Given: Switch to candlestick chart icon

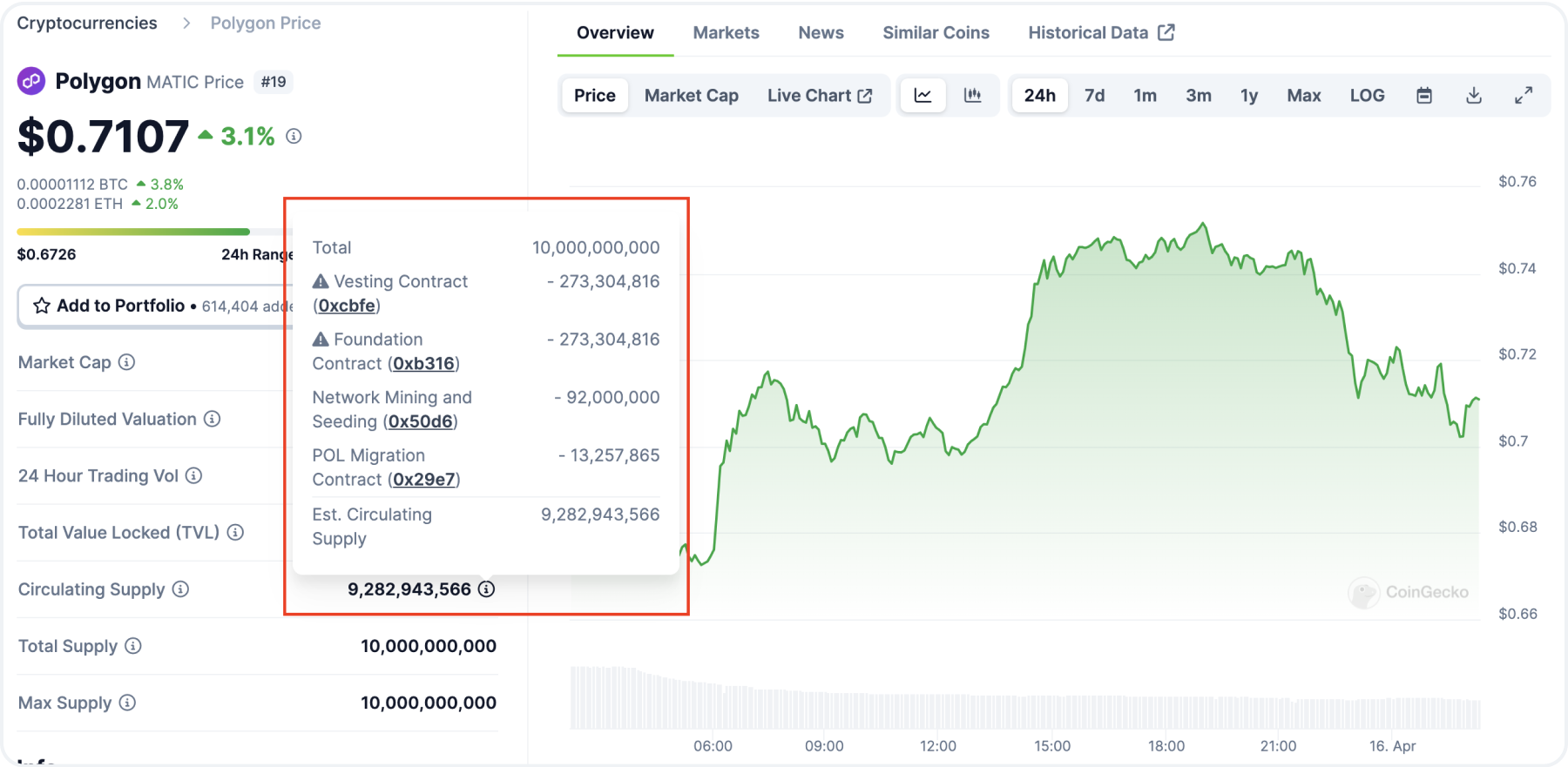Looking at the screenshot, I should [972, 96].
